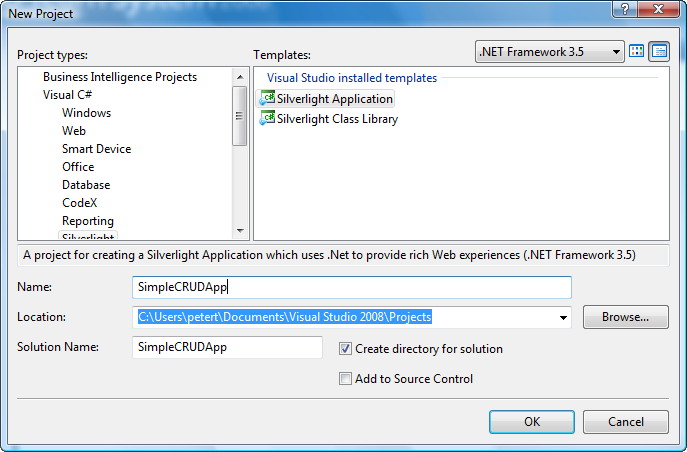The image size is (687, 452).
Task: Select the Silverlight Application template label
Action: click(x=334, y=99)
